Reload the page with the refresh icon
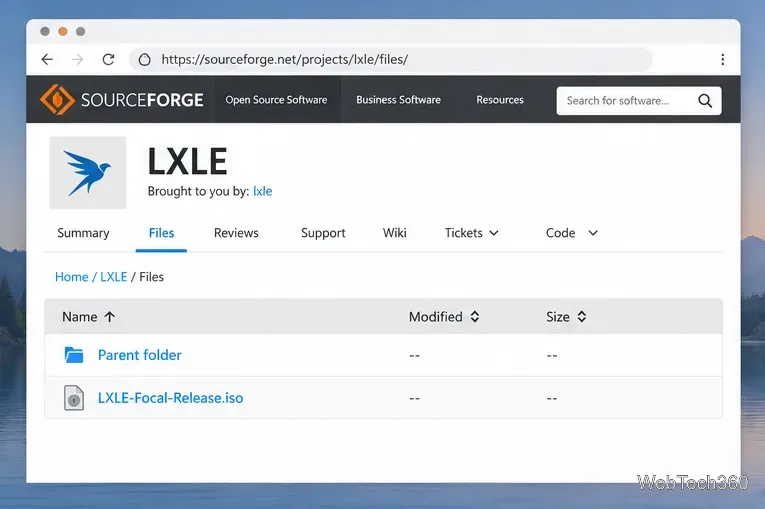 point(108,60)
